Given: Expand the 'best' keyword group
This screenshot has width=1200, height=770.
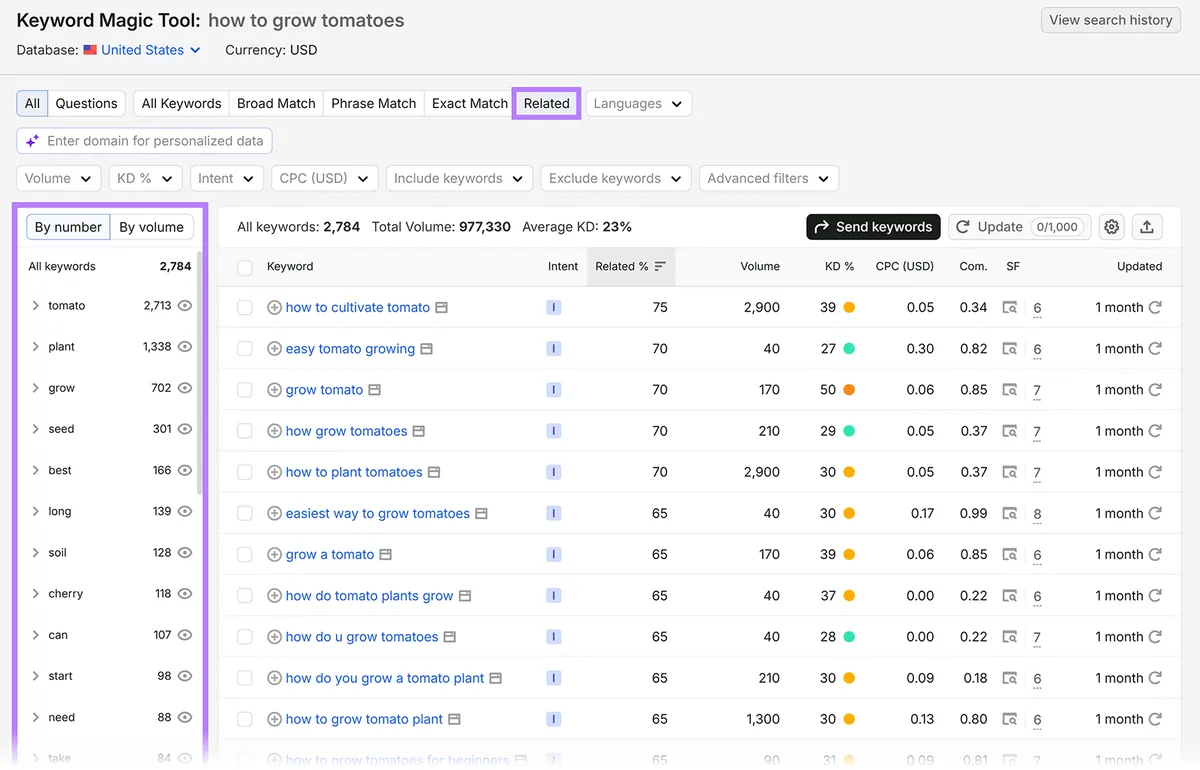Looking at the screenshot, I should pyautogui.click(x=36, y=470).
